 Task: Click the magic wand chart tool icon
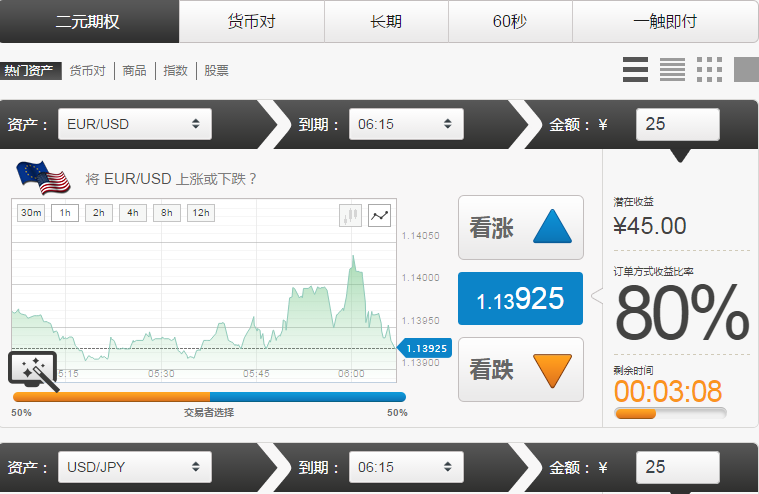tap(33, 370)
